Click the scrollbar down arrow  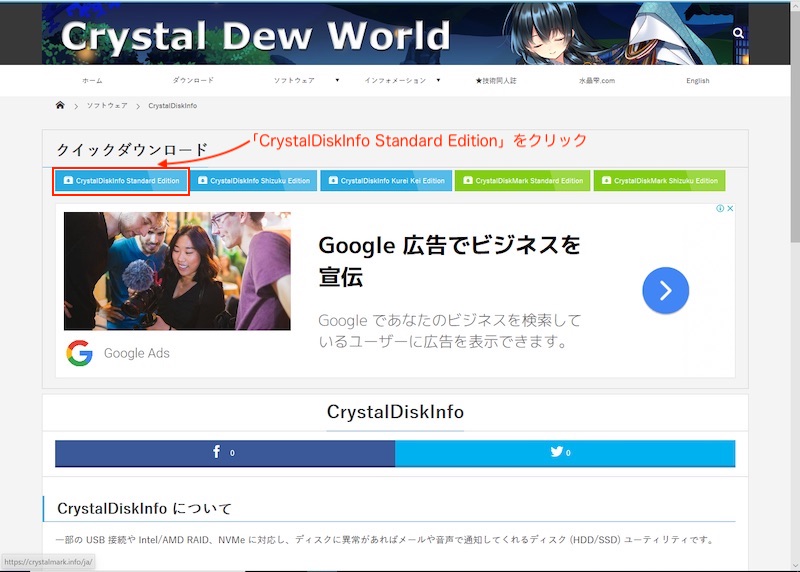coord(794,566)
